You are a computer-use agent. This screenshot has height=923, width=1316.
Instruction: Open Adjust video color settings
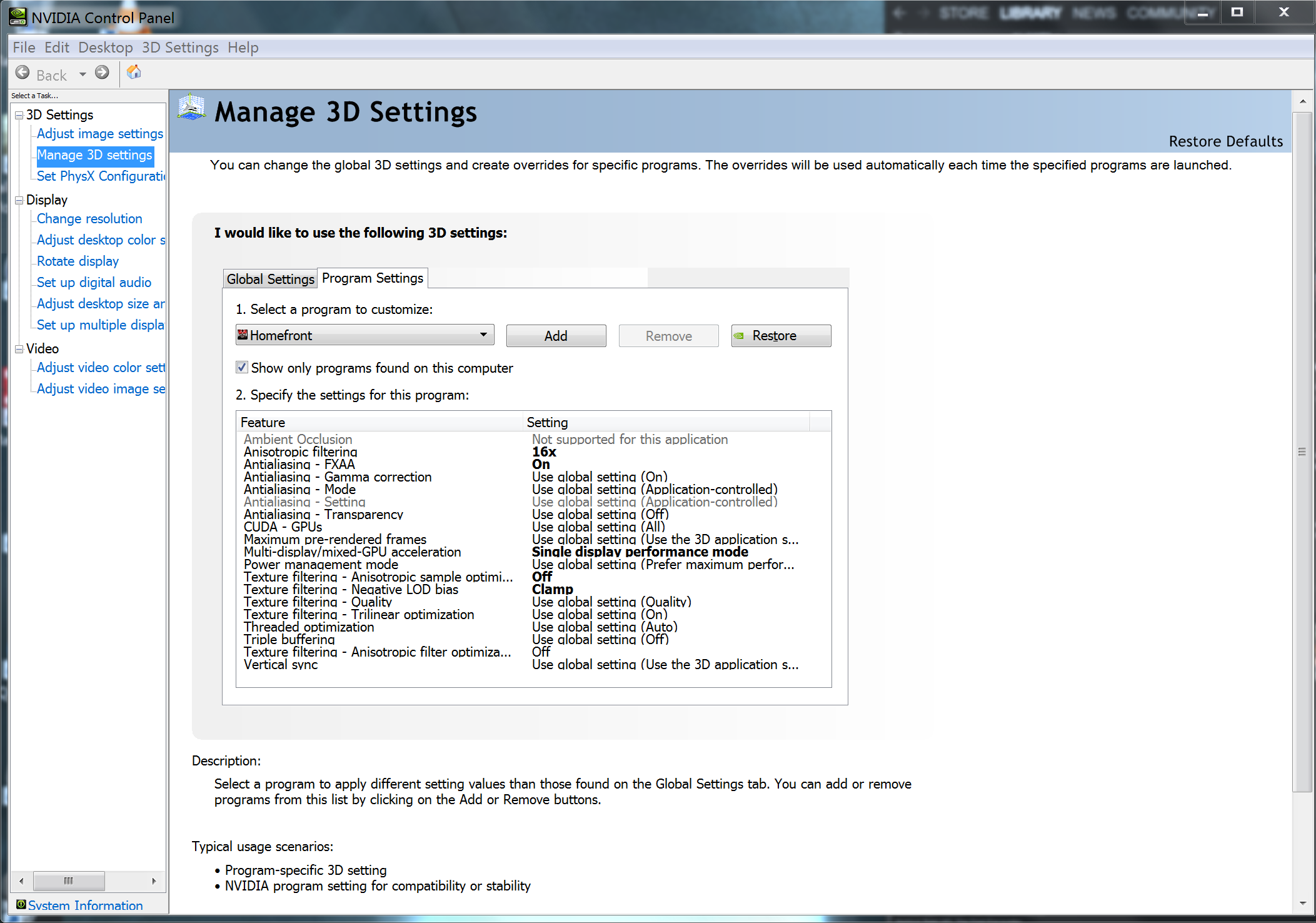(101, 368)
